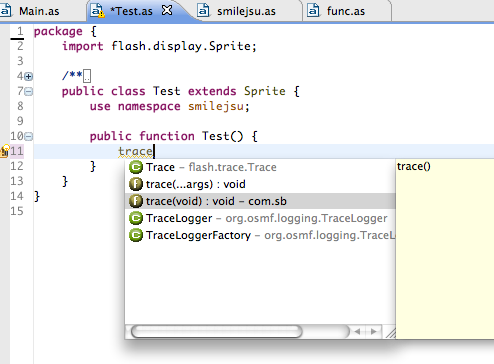Click line number 15 in gutter
Screen dimensions: 494x364
[x=17, y=211]
